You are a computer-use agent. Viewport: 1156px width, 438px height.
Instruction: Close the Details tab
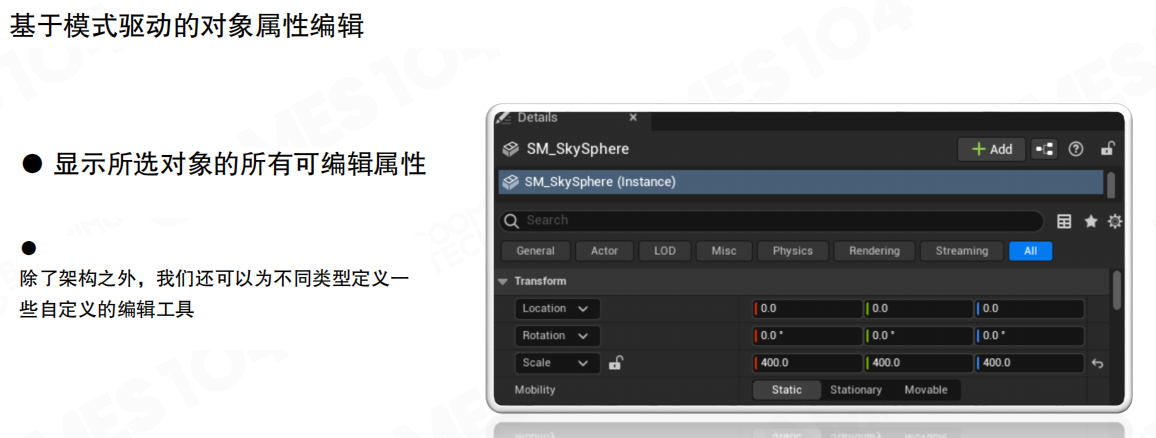tap(632, 118)
